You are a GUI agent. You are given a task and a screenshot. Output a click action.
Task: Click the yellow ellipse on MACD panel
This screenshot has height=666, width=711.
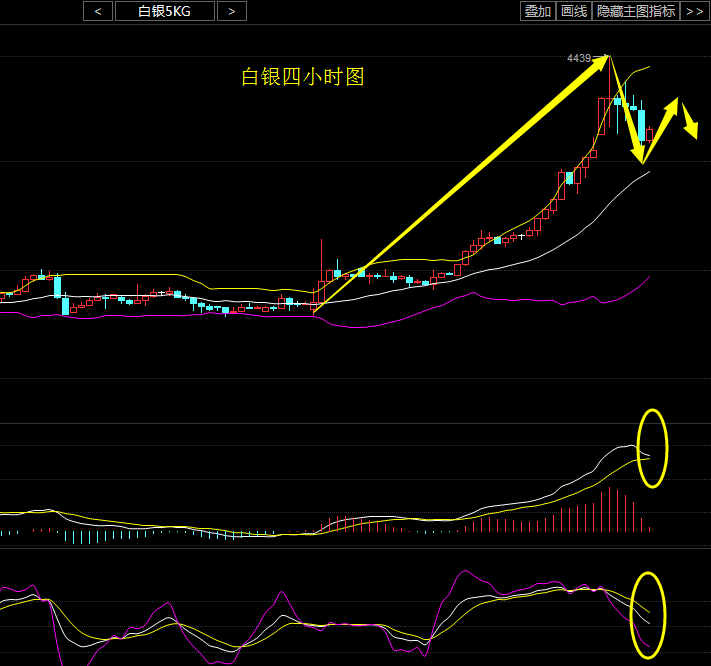(x=651, y=448)
